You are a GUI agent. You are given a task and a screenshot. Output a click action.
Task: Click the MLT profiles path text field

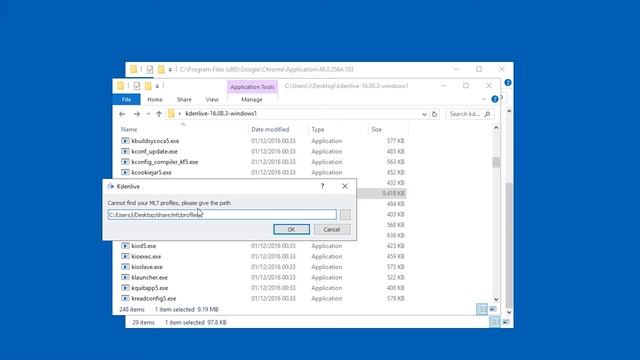point(222,215)
